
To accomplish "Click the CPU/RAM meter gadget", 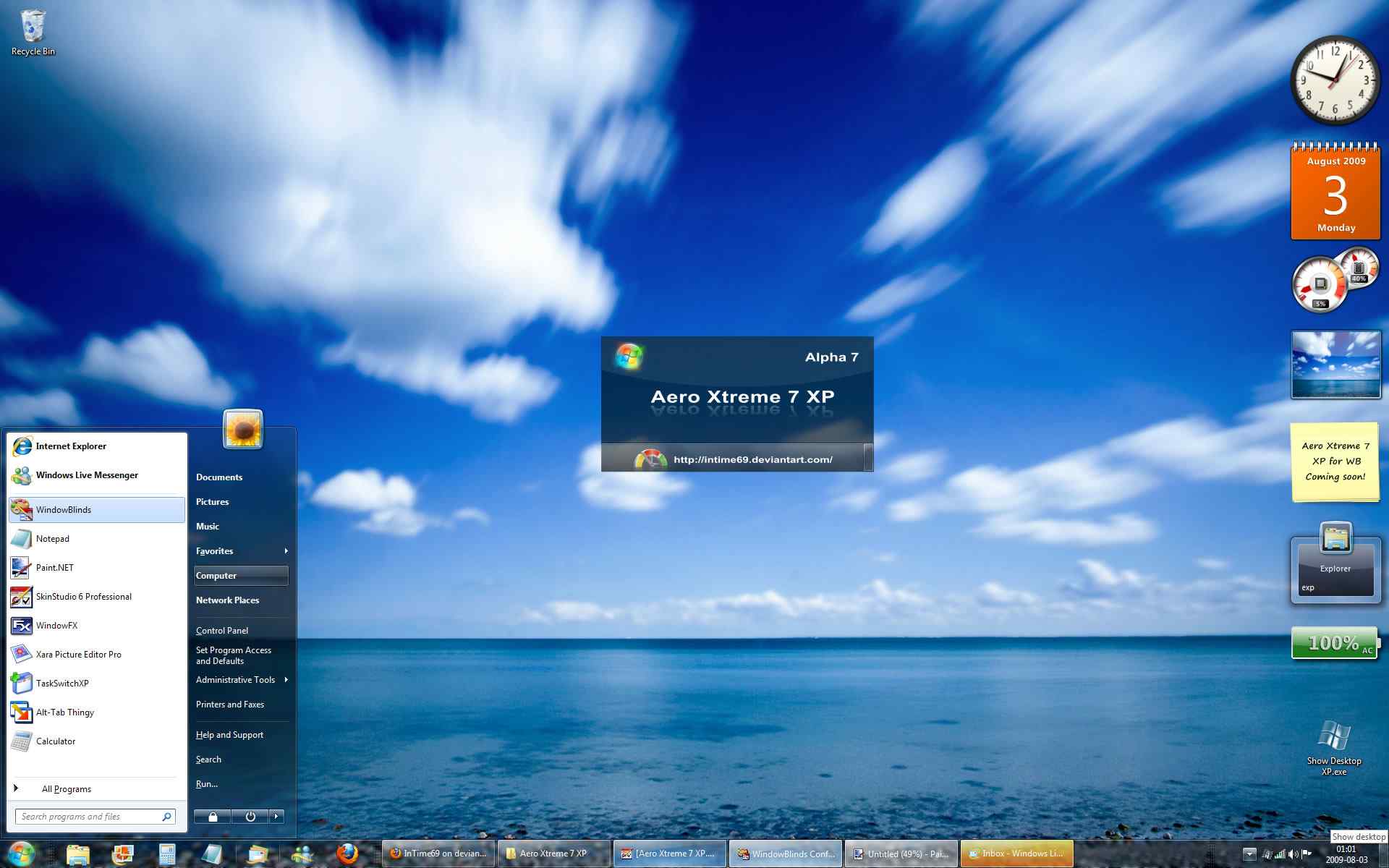I will coord(1324,282).
